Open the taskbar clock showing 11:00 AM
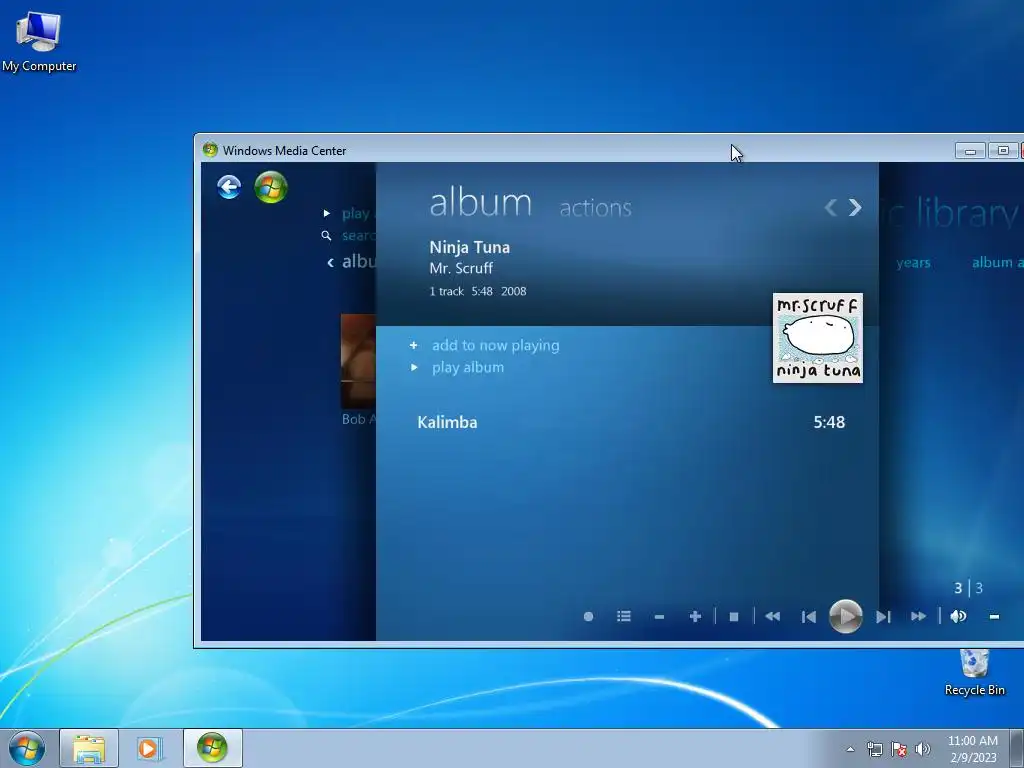Viewport: 1024px width, 768px height. 972,749
